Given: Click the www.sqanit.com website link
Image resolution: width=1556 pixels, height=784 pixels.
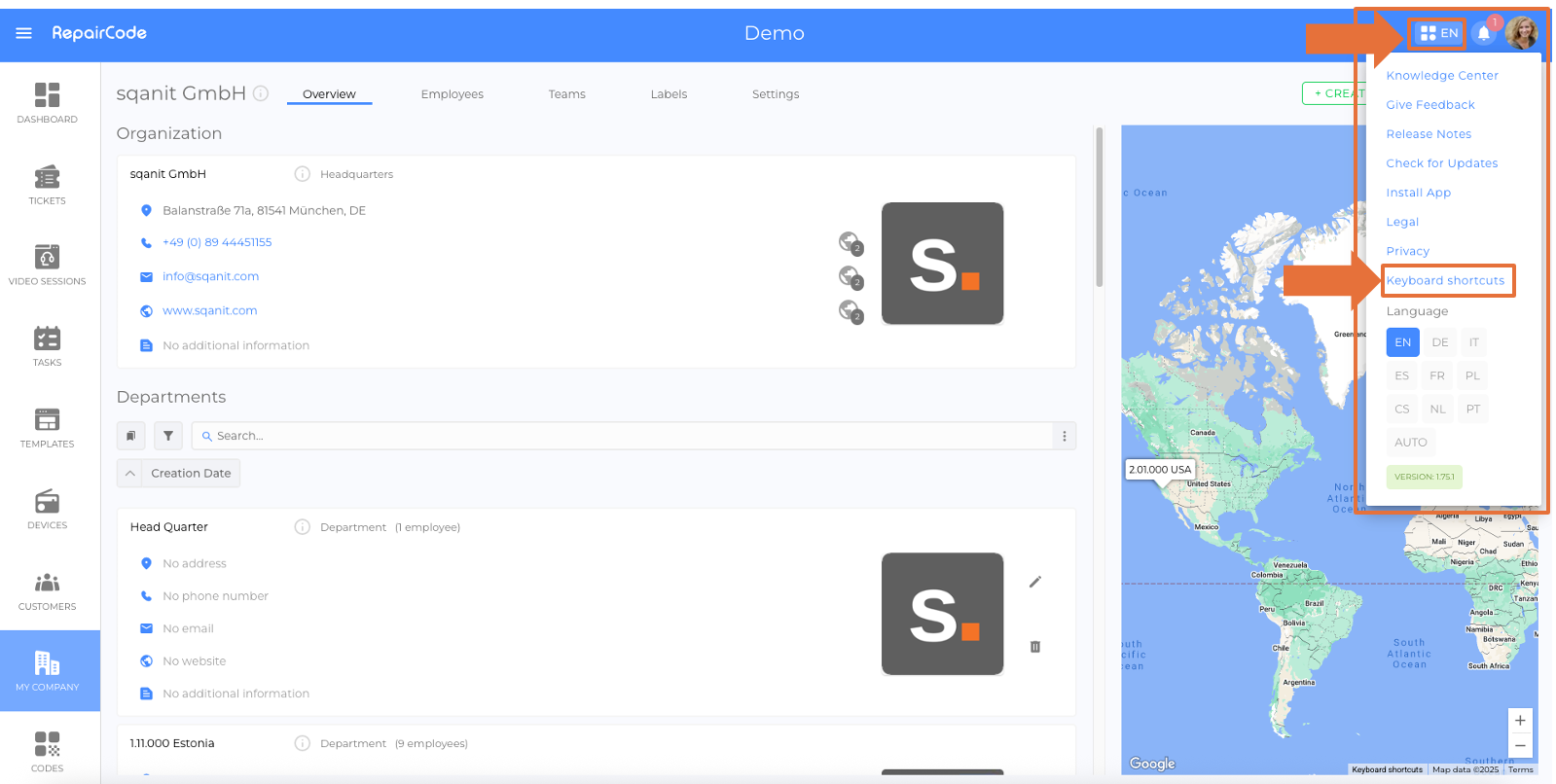Looking at the screenshot, I should point(209,310).
